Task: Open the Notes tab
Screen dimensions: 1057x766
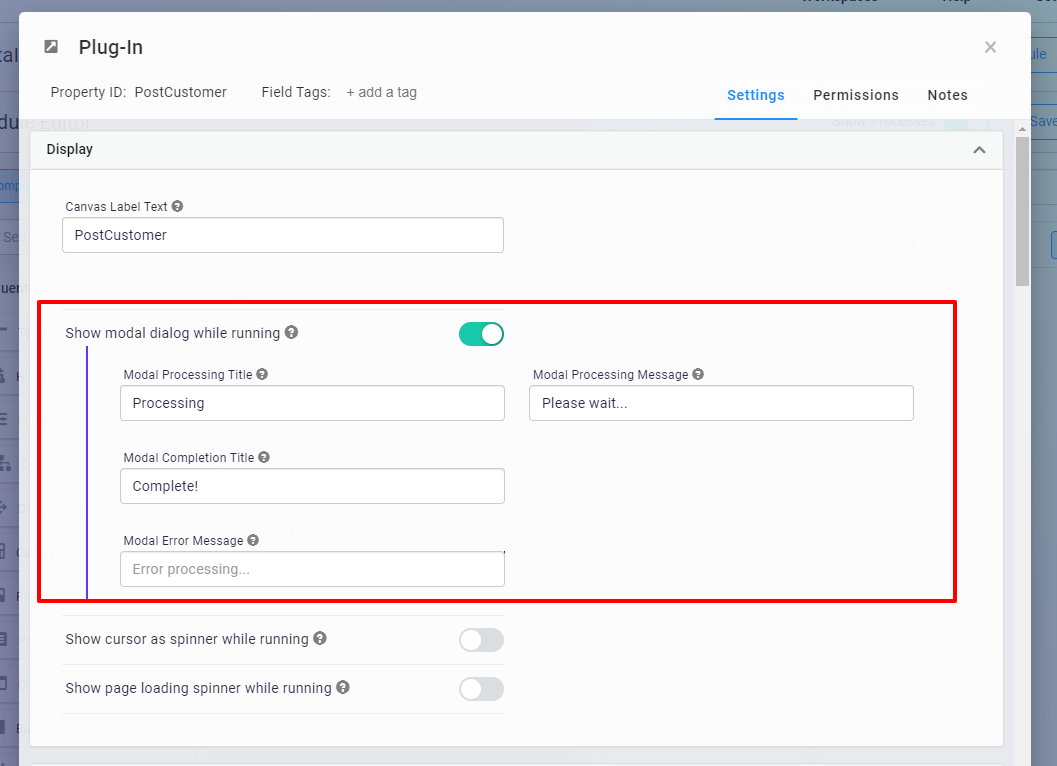Action: (947, 95)
